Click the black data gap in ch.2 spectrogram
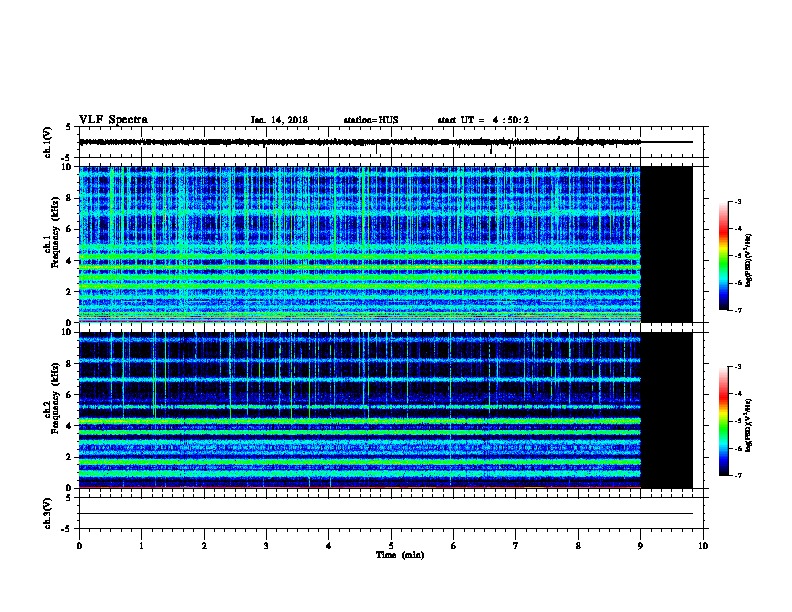The image size is (792, 612). pyautogui.click(x=666, y=410)
